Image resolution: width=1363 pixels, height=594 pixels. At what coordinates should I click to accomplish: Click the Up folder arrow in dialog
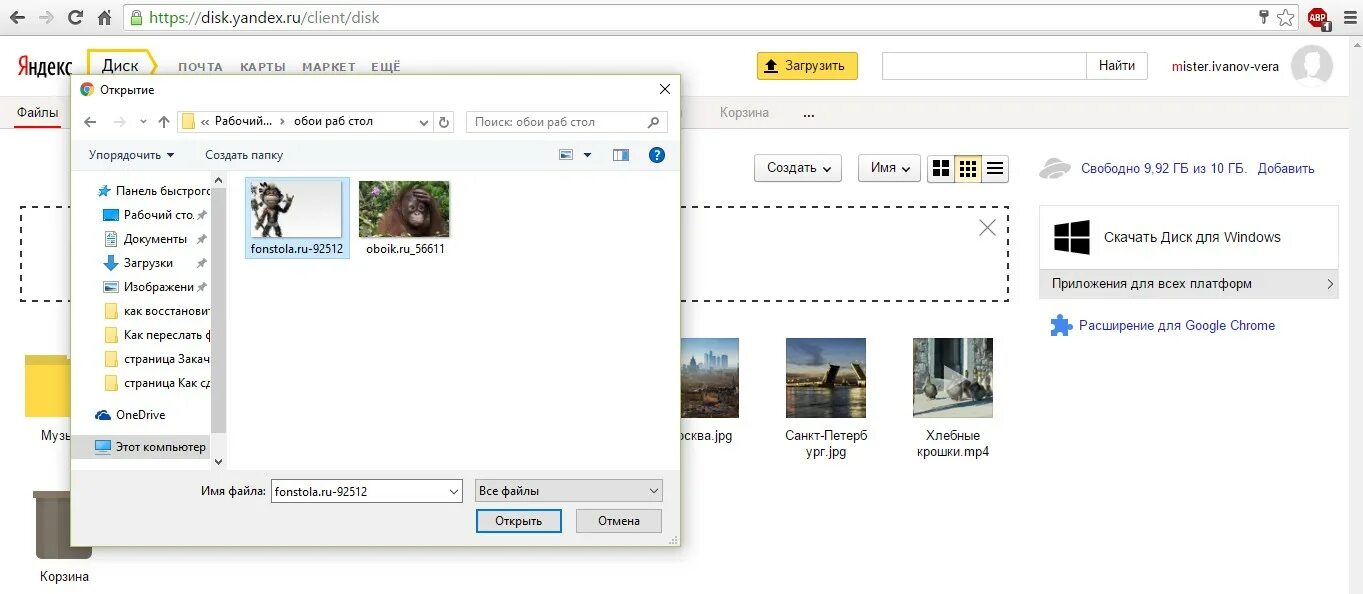pyautogui.click(x=164, y=122)
